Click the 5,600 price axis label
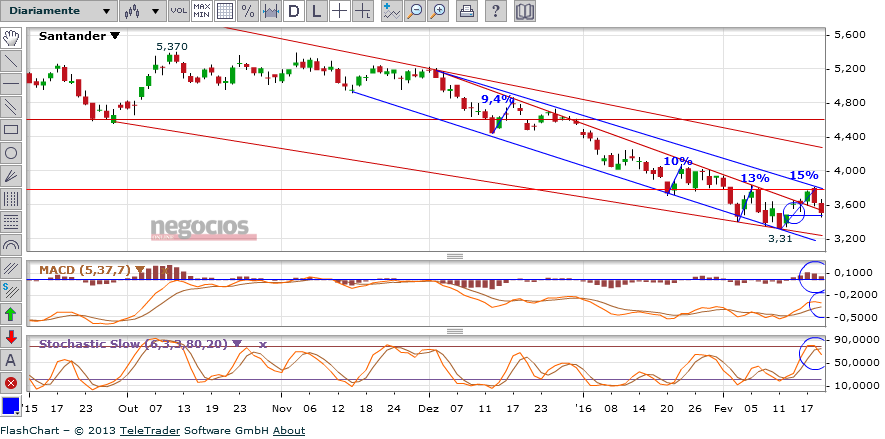885x439 pixels. pos(850,35)
